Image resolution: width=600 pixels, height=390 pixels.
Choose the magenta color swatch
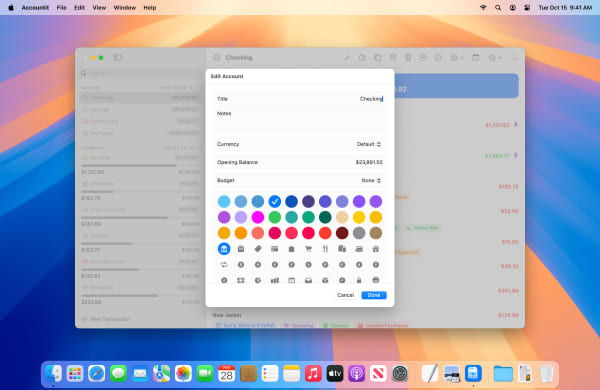coord(258,217)
